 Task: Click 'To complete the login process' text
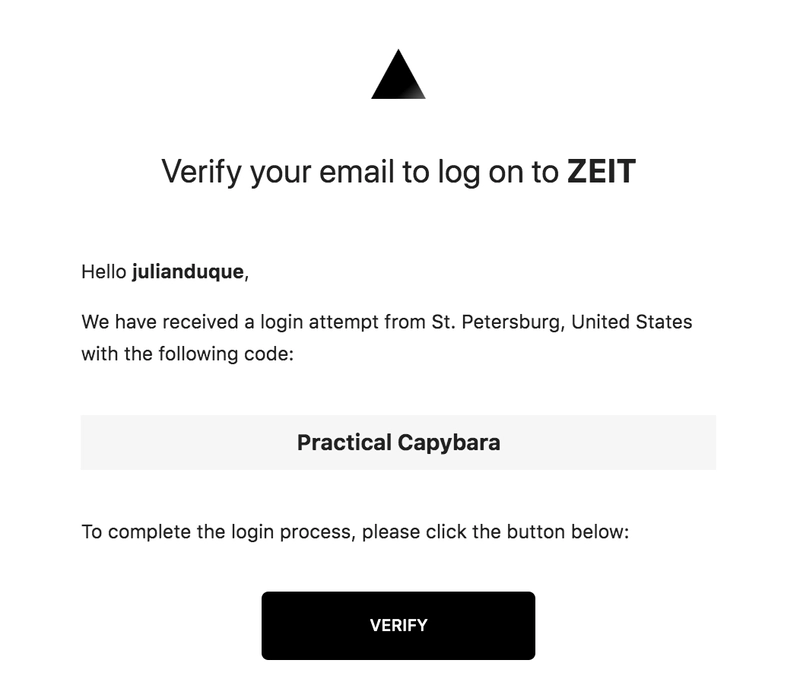(216, 532)
